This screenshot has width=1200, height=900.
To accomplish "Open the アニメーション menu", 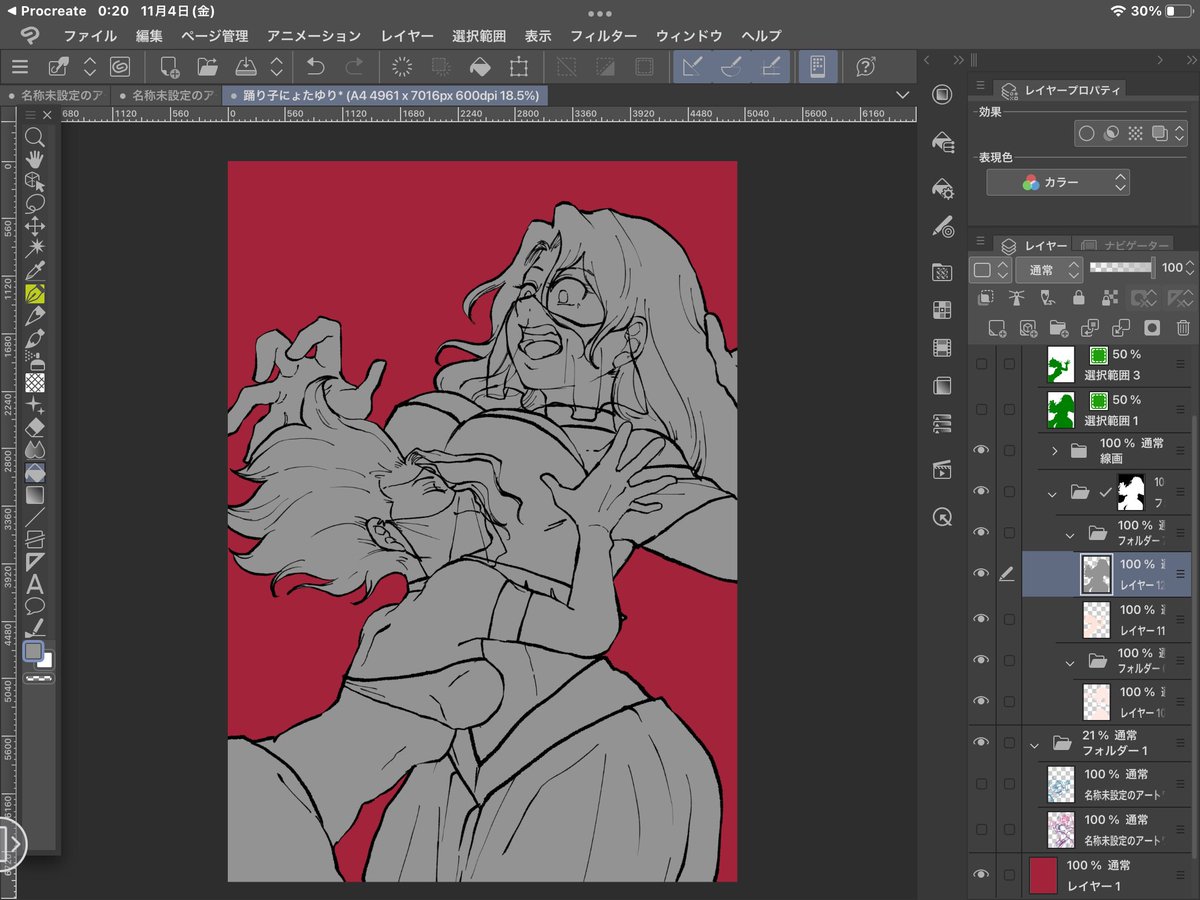I will coord(314,35).
